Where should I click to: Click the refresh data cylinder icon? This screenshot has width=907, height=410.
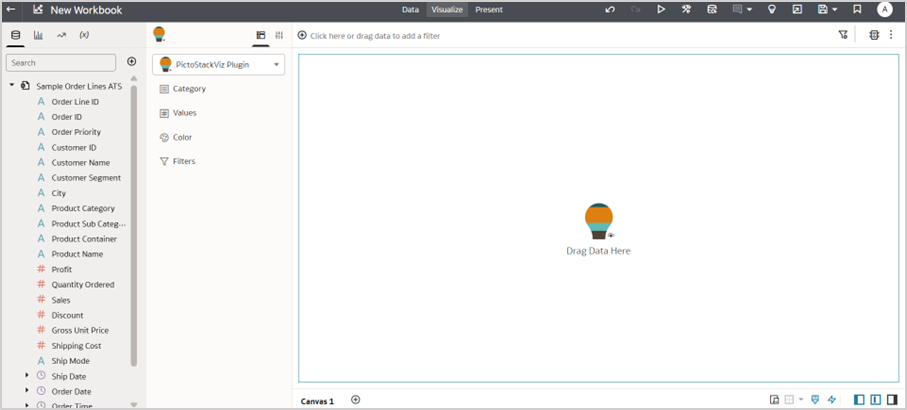point(712,10)
